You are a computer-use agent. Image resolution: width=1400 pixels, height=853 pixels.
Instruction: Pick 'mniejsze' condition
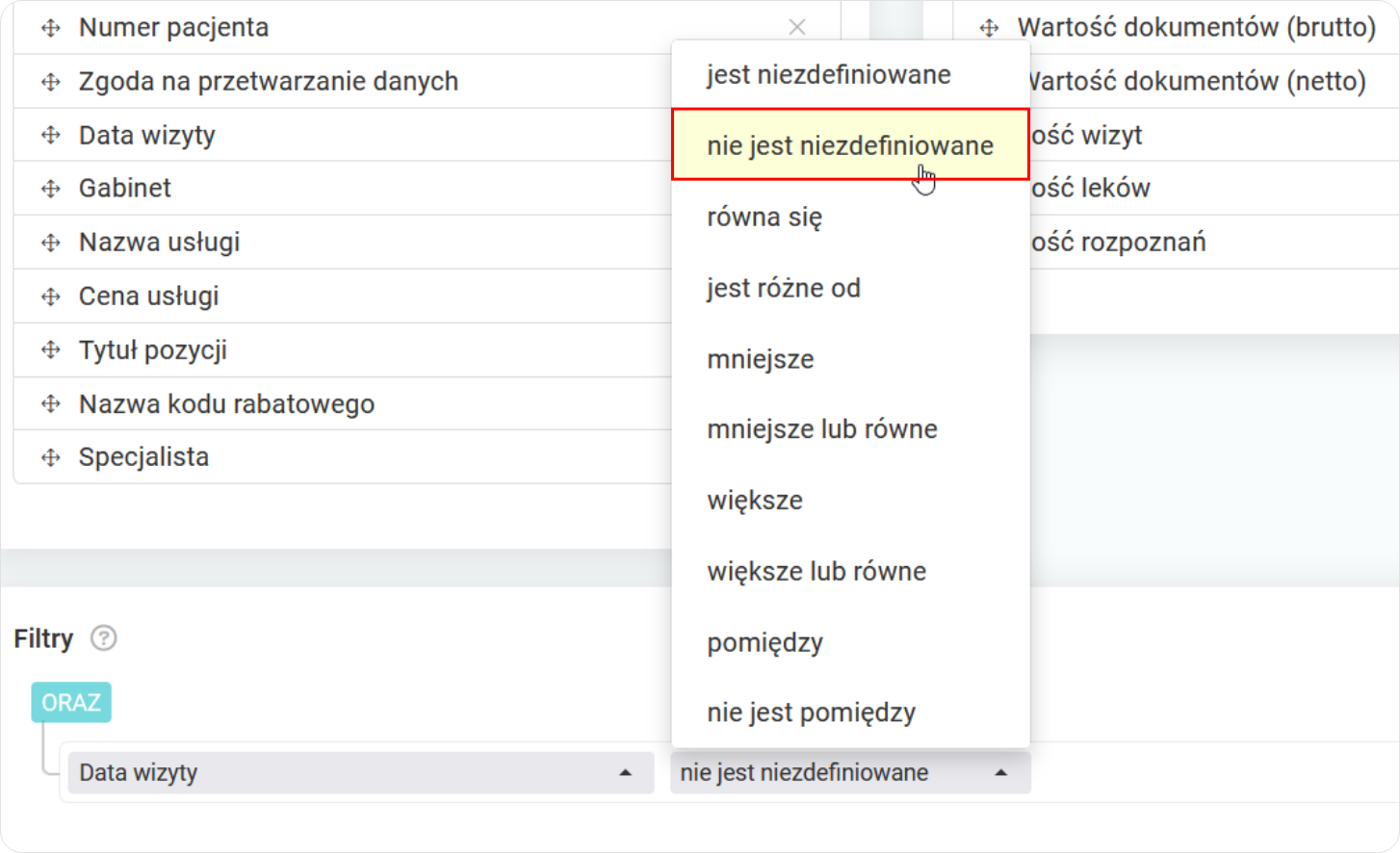click(x=850, y=359)
